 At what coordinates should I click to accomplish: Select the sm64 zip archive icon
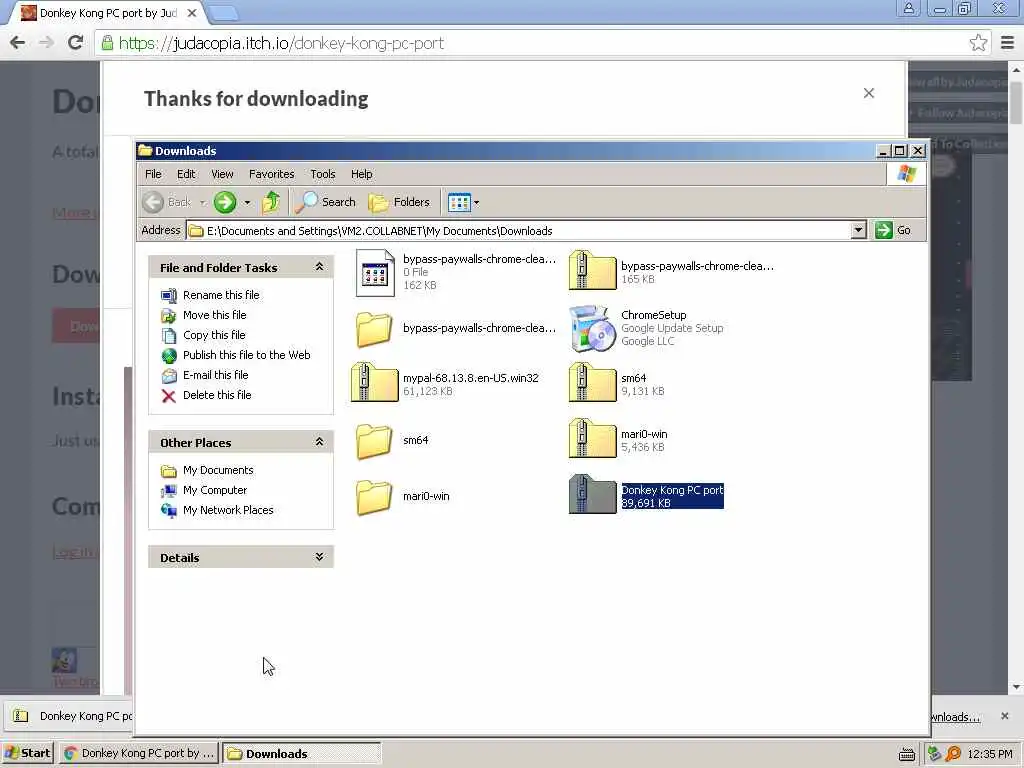592,383
